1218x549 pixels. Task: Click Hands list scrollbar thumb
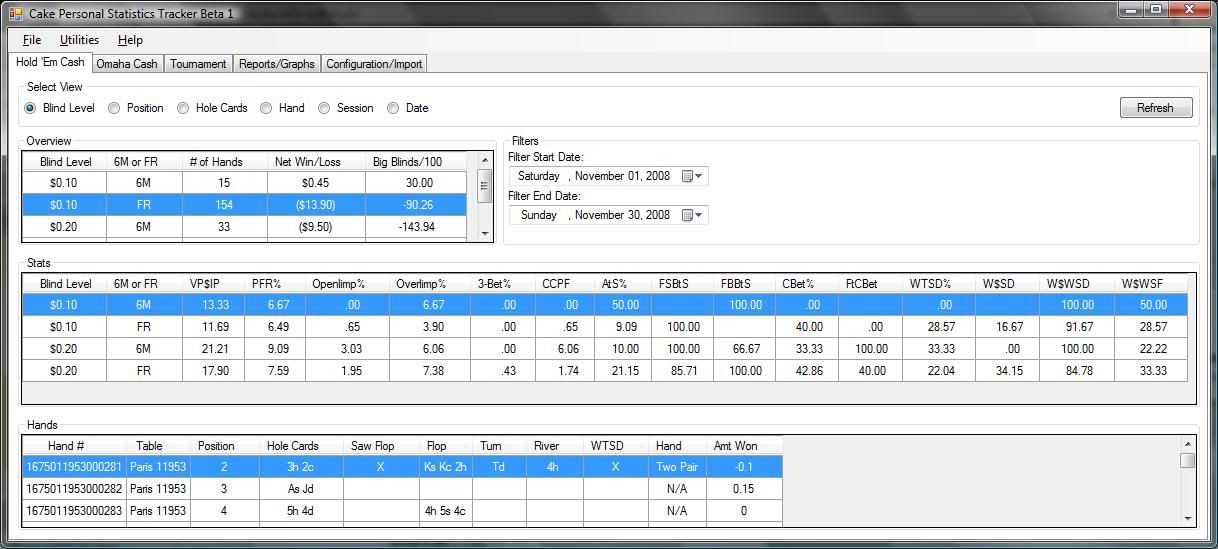click(x=1188, y=461)
